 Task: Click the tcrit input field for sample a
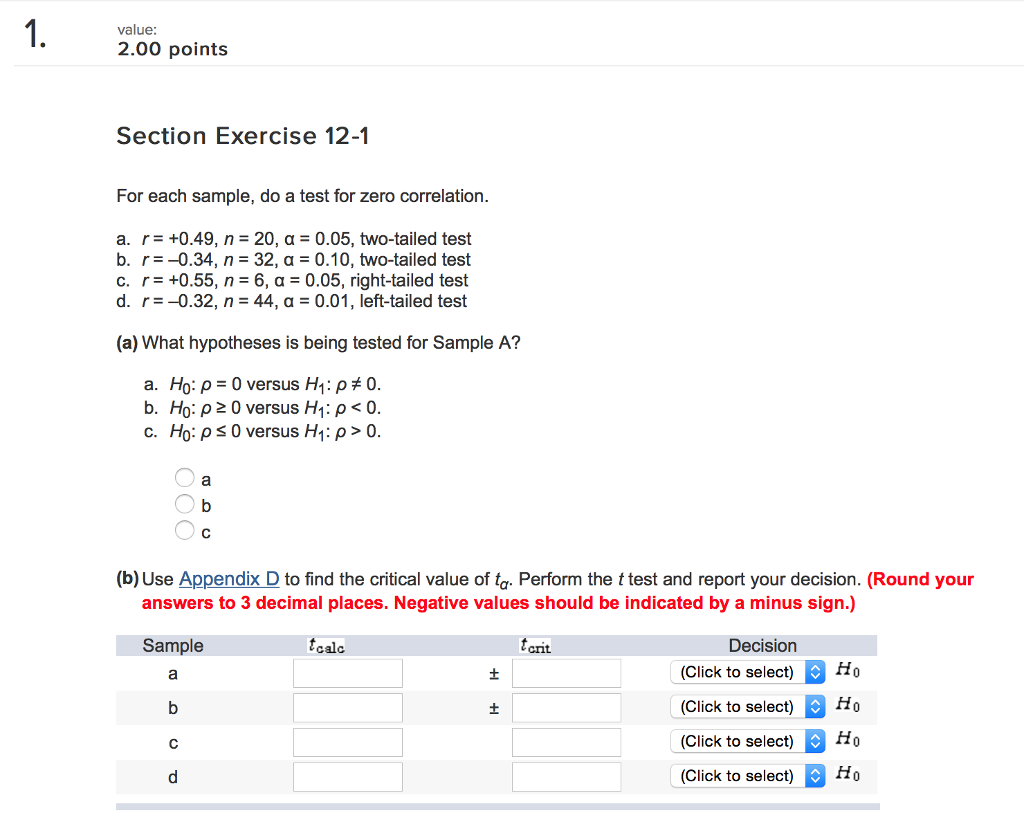coord(566,672)
